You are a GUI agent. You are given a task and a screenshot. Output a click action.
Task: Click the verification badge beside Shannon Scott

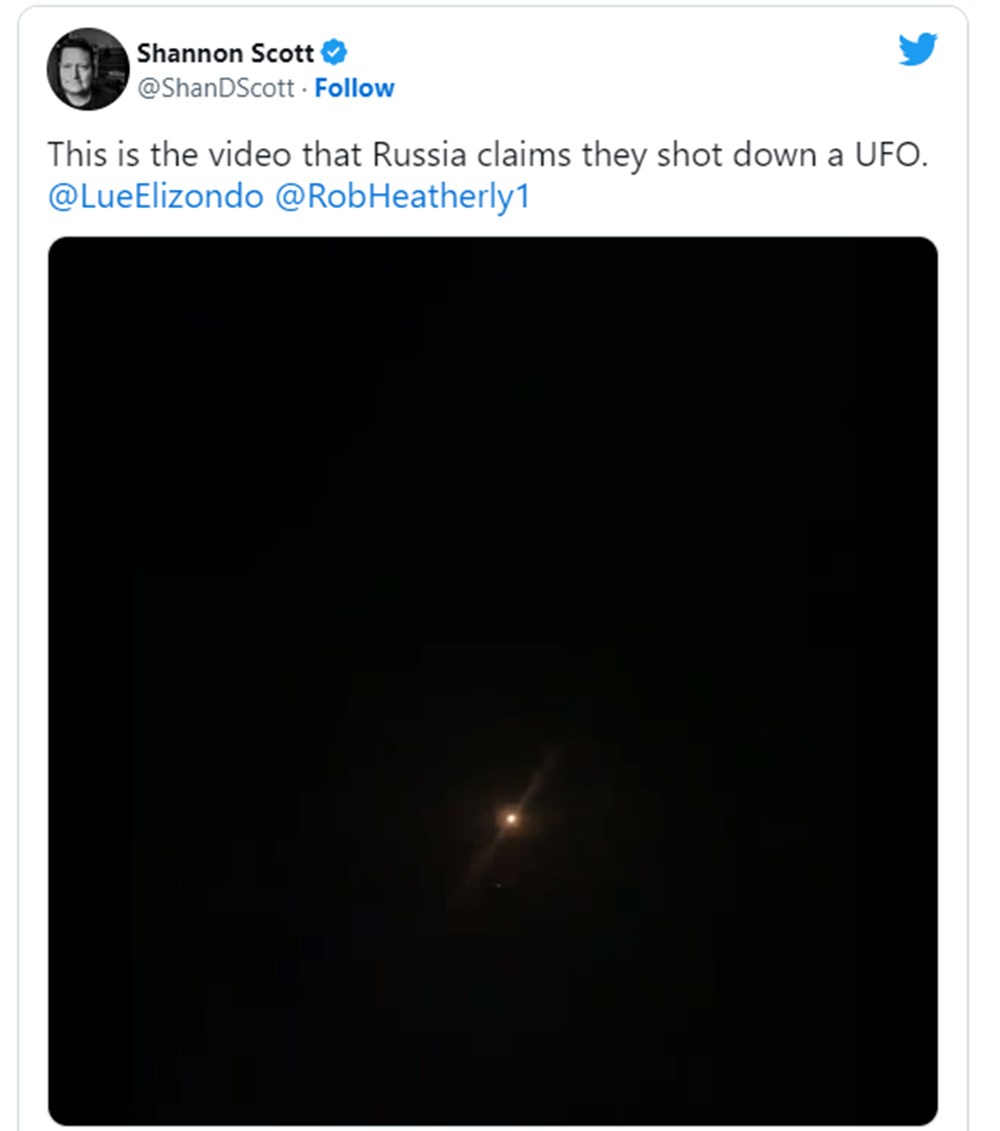pos(335,53)
